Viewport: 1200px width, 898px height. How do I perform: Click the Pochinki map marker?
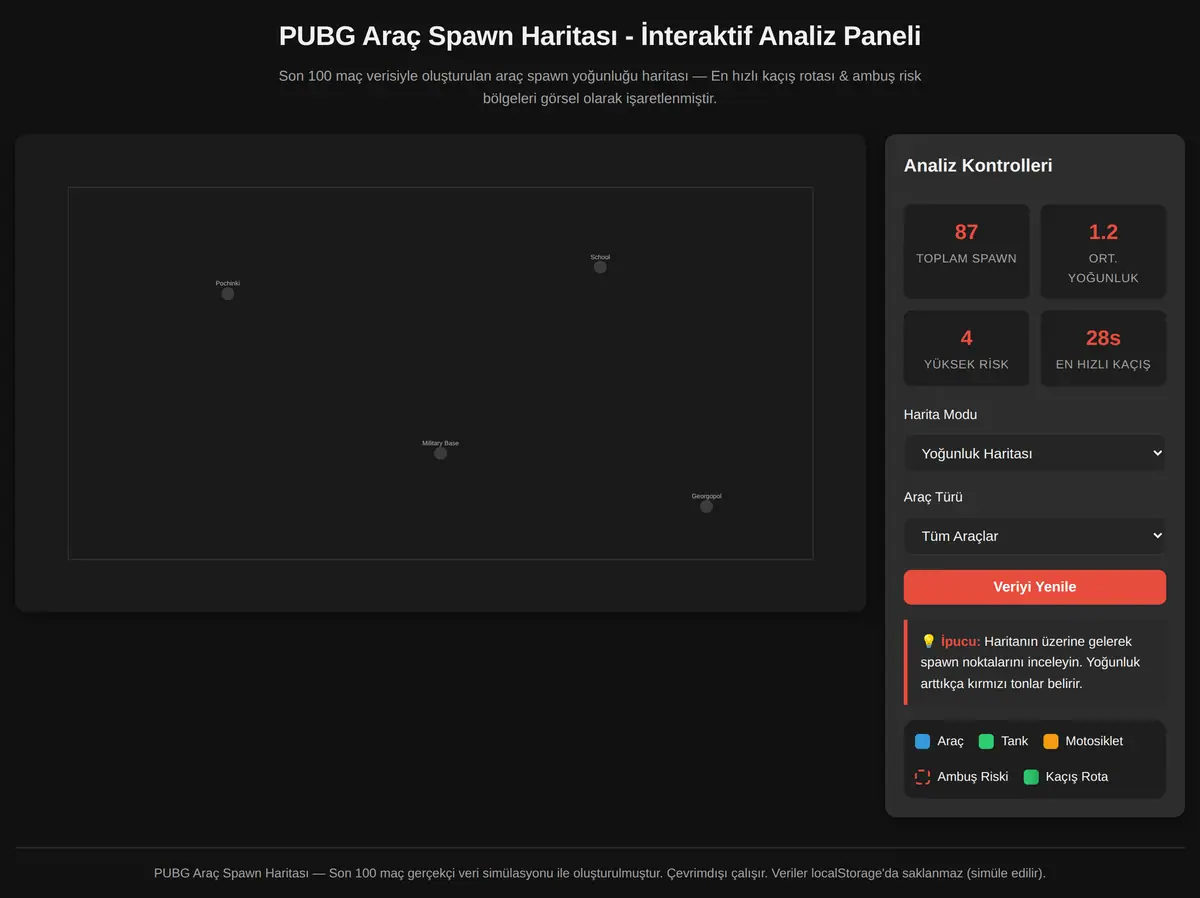(228, 294)
